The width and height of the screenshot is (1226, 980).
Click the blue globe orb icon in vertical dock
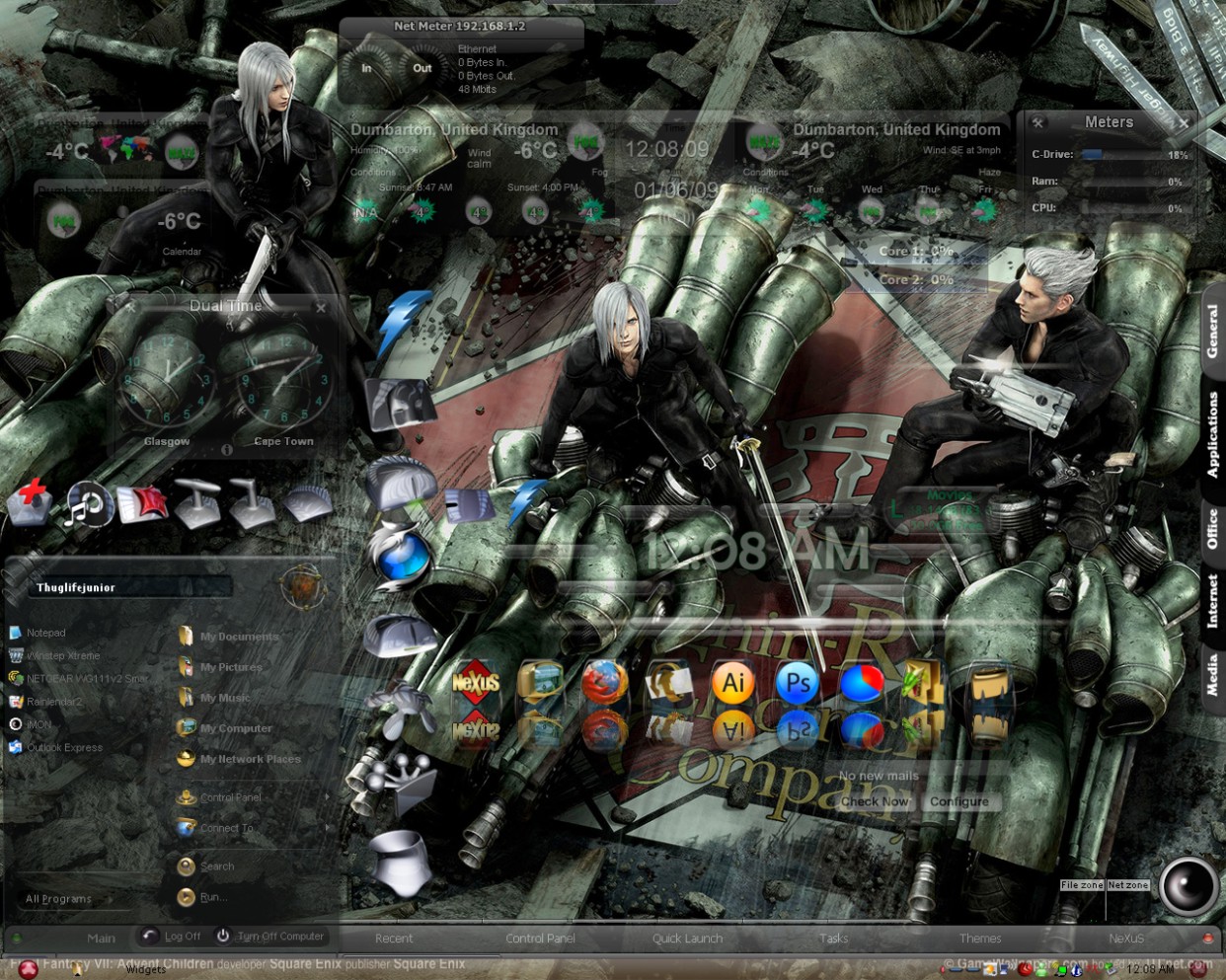[404, 558]
